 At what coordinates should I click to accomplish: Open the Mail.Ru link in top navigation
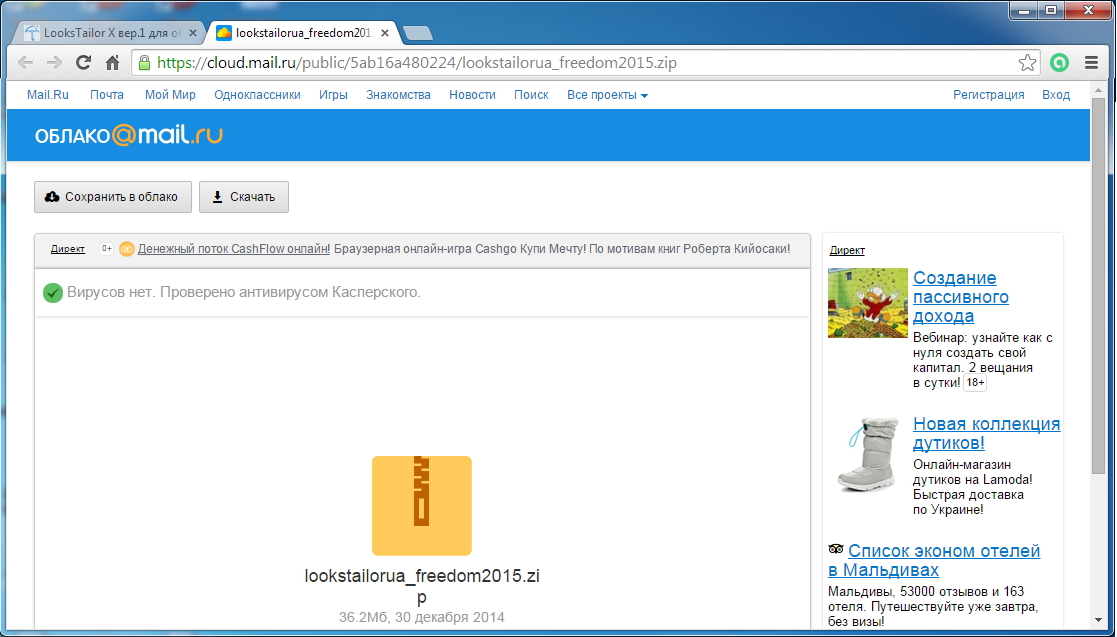pos(48,95)
